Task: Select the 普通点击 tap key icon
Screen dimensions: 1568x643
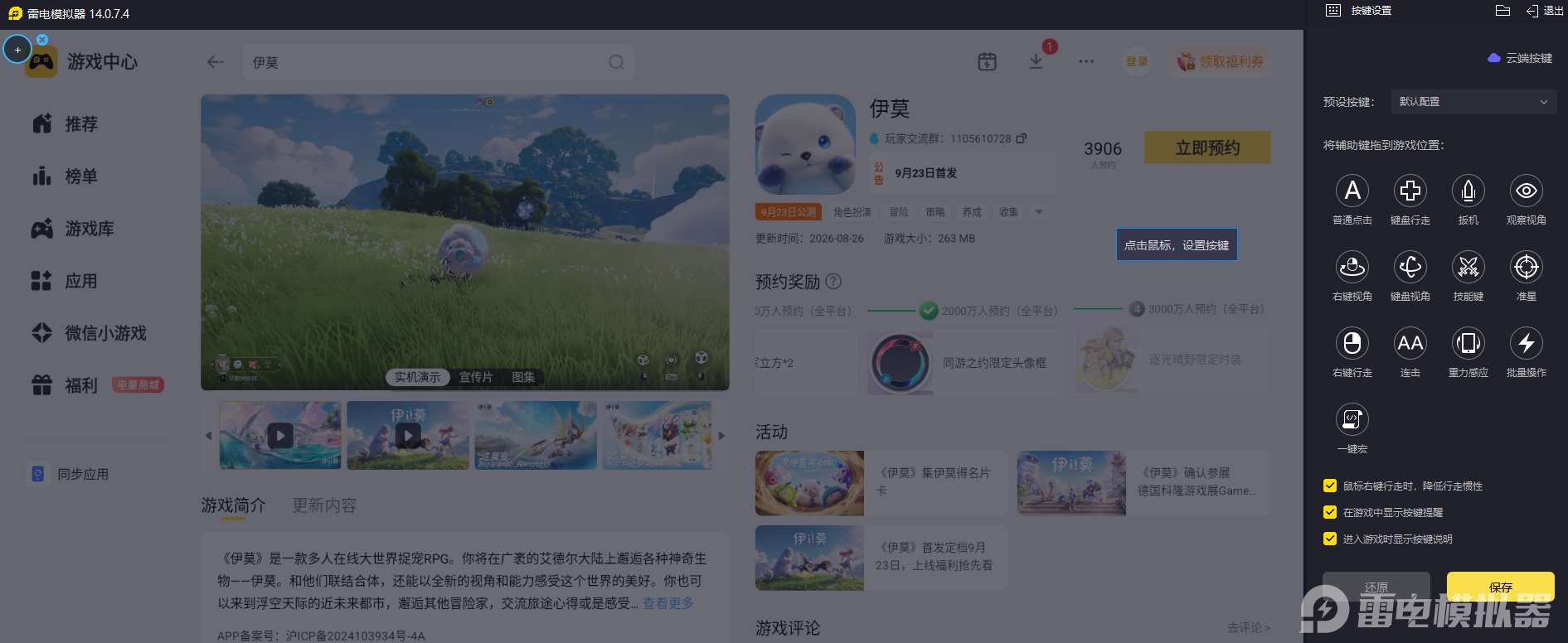Action: click(1352, 191)
